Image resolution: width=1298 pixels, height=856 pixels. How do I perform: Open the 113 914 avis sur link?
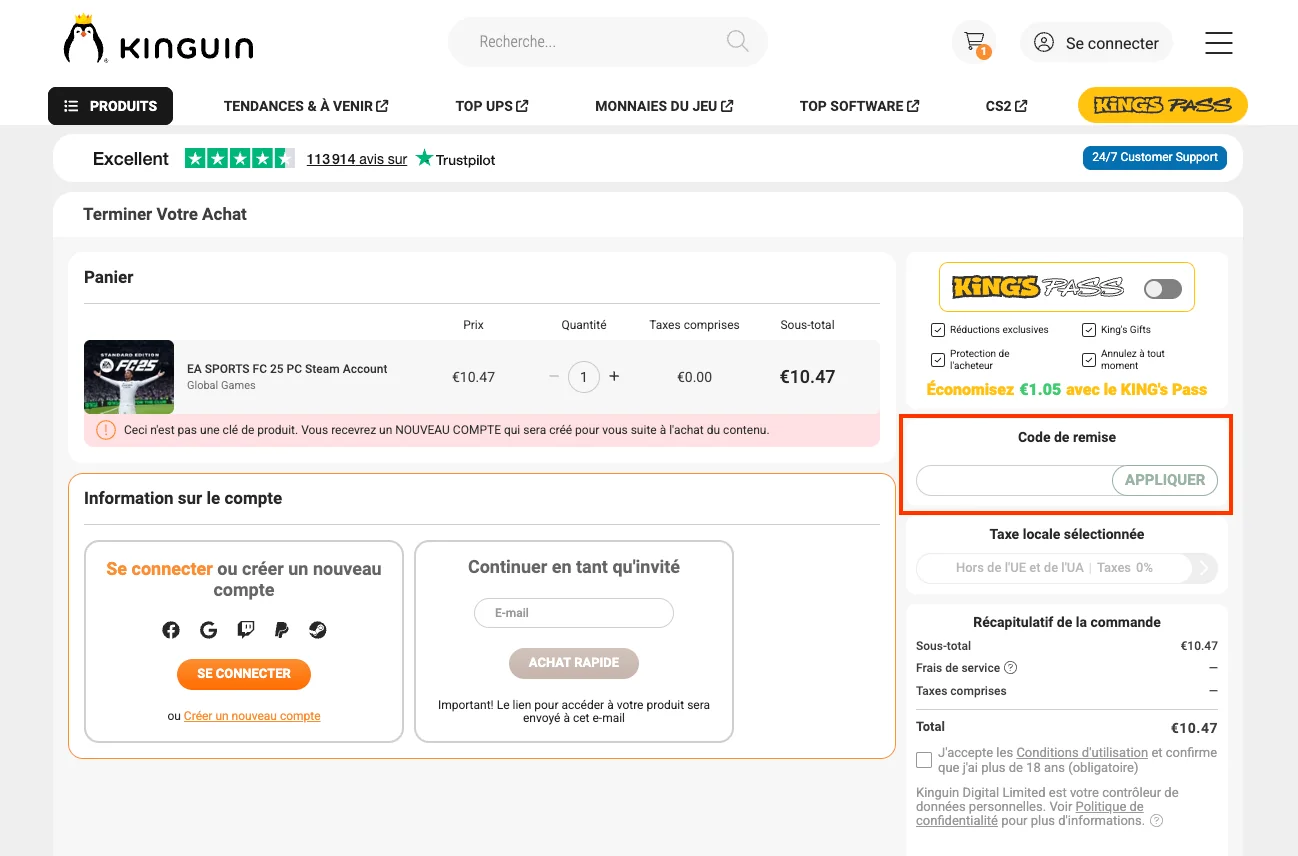point(357,159)
